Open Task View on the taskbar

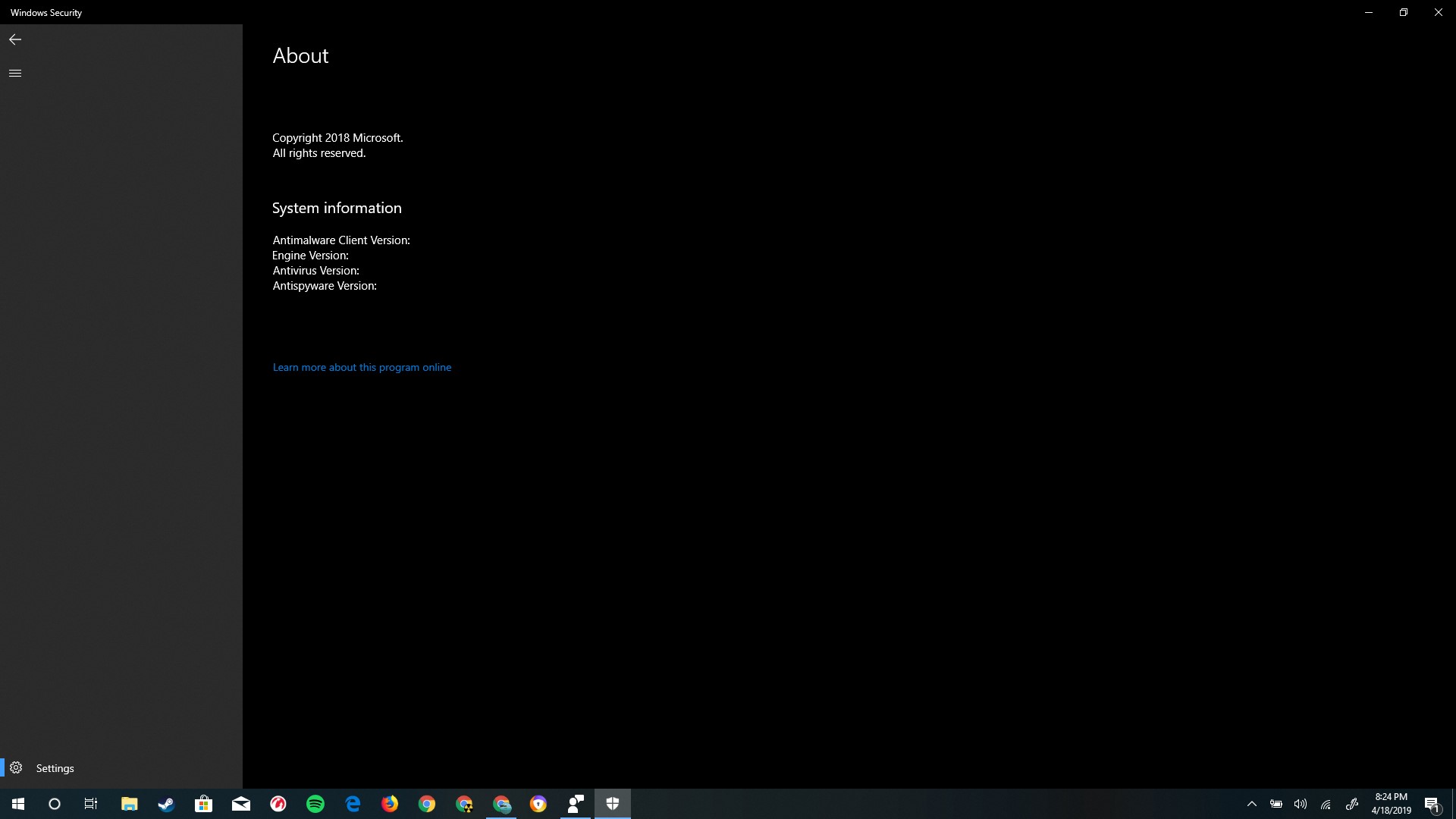(91, 804)
